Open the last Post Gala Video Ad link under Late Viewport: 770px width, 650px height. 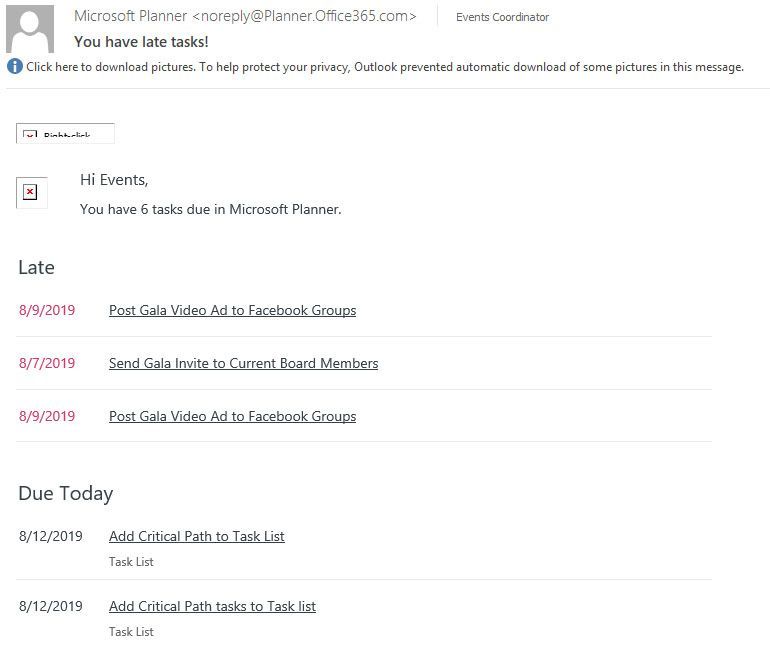(232, 416)
